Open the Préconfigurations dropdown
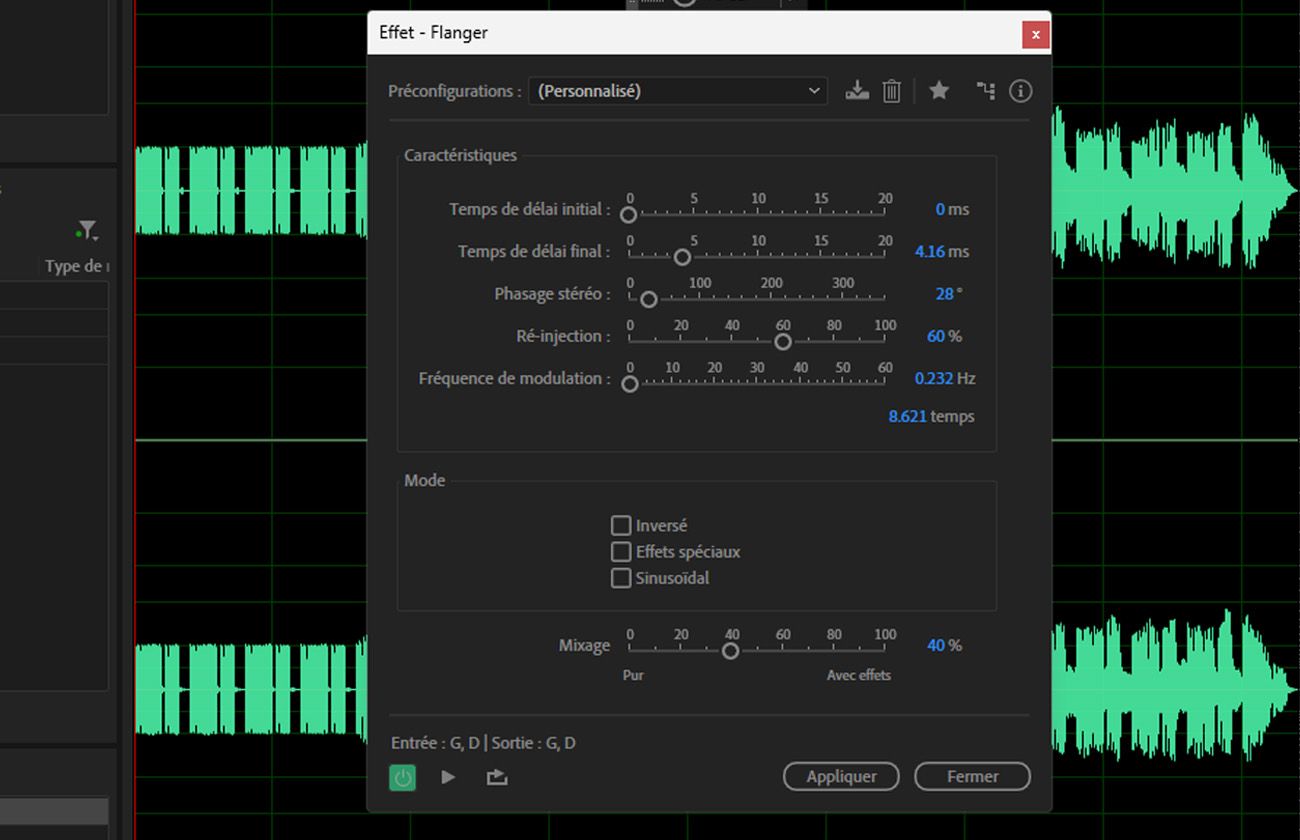This screenshot has width=1300, height=840. (x=678, y=90)
